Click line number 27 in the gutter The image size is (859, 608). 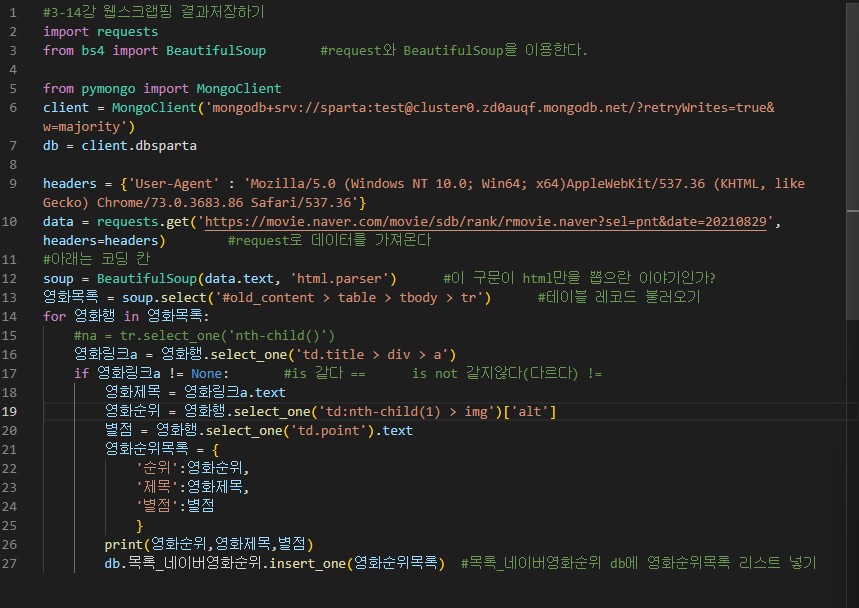pos(9,564)
